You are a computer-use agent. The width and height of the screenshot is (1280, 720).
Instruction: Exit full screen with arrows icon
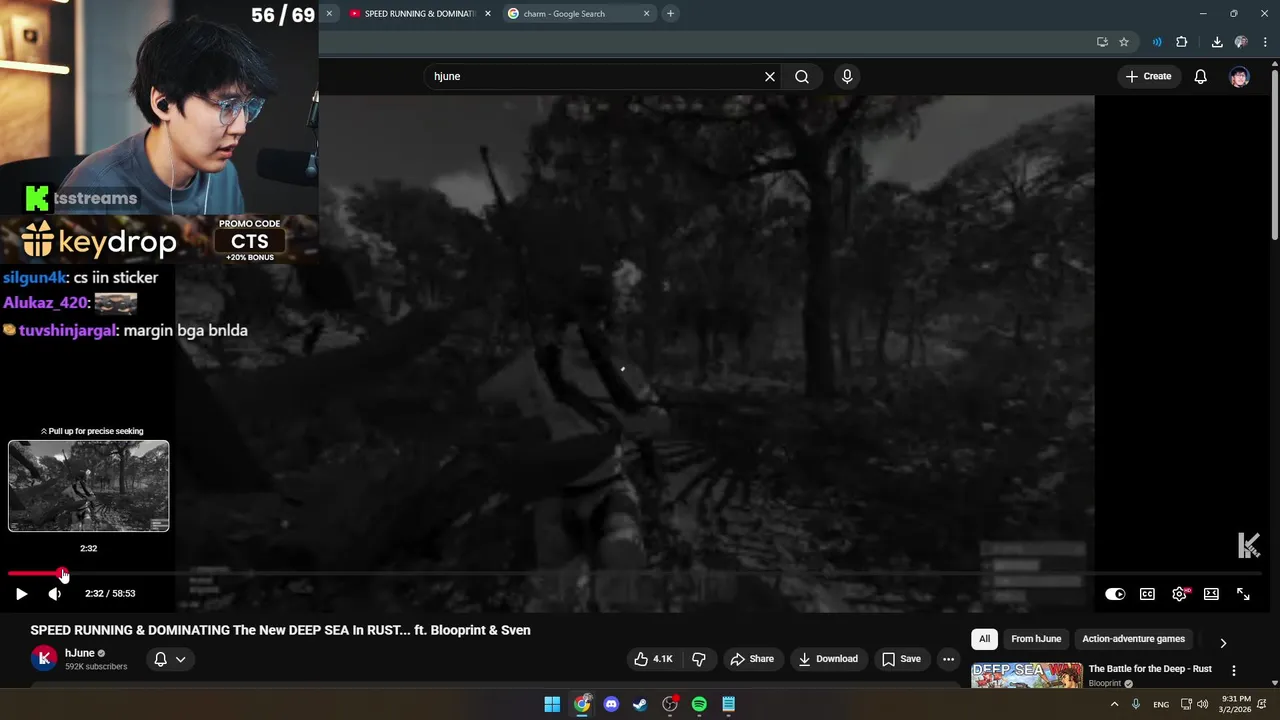pos(1243,594)
